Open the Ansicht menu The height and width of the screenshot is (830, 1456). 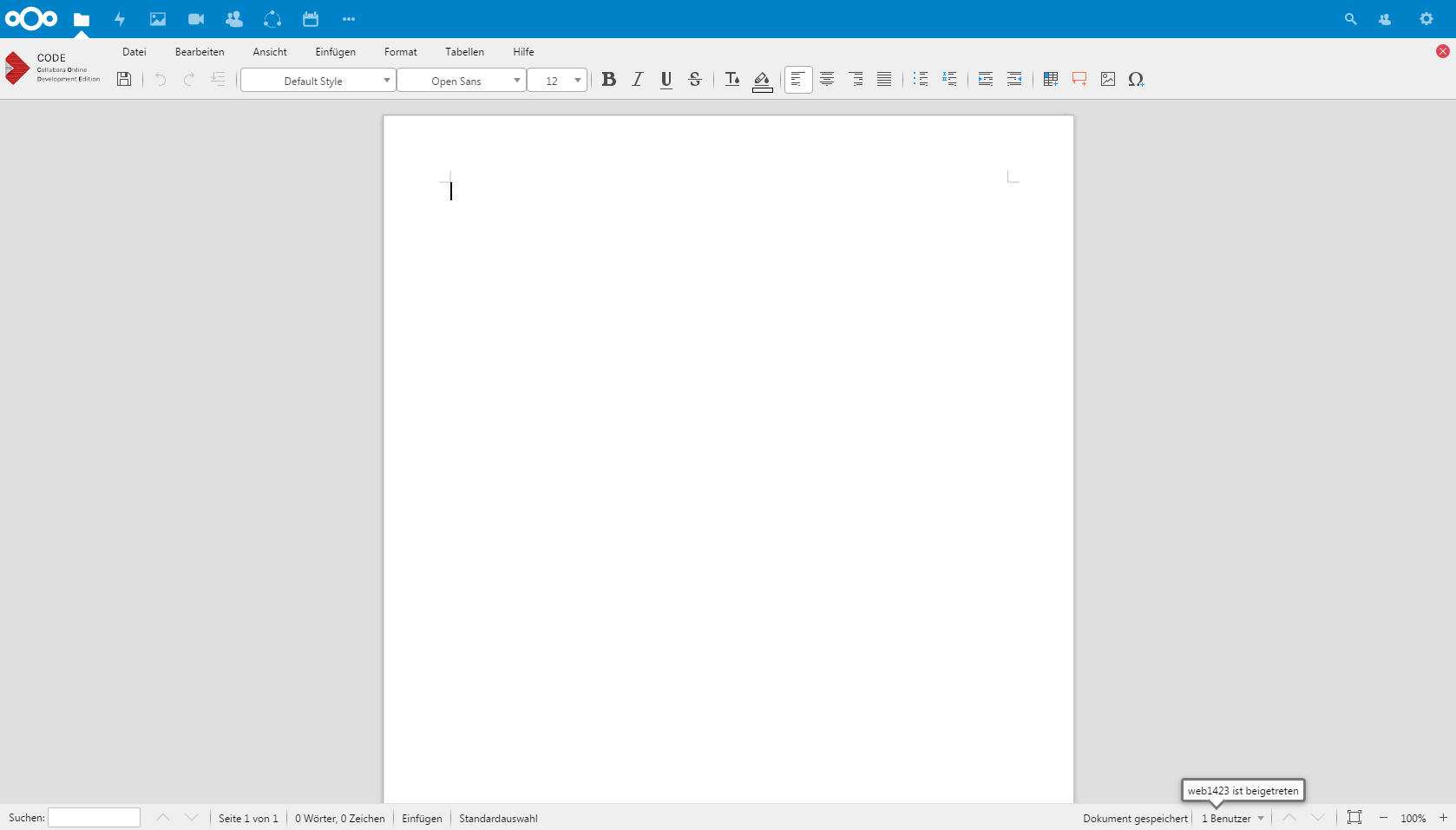[x=270, y=52]
